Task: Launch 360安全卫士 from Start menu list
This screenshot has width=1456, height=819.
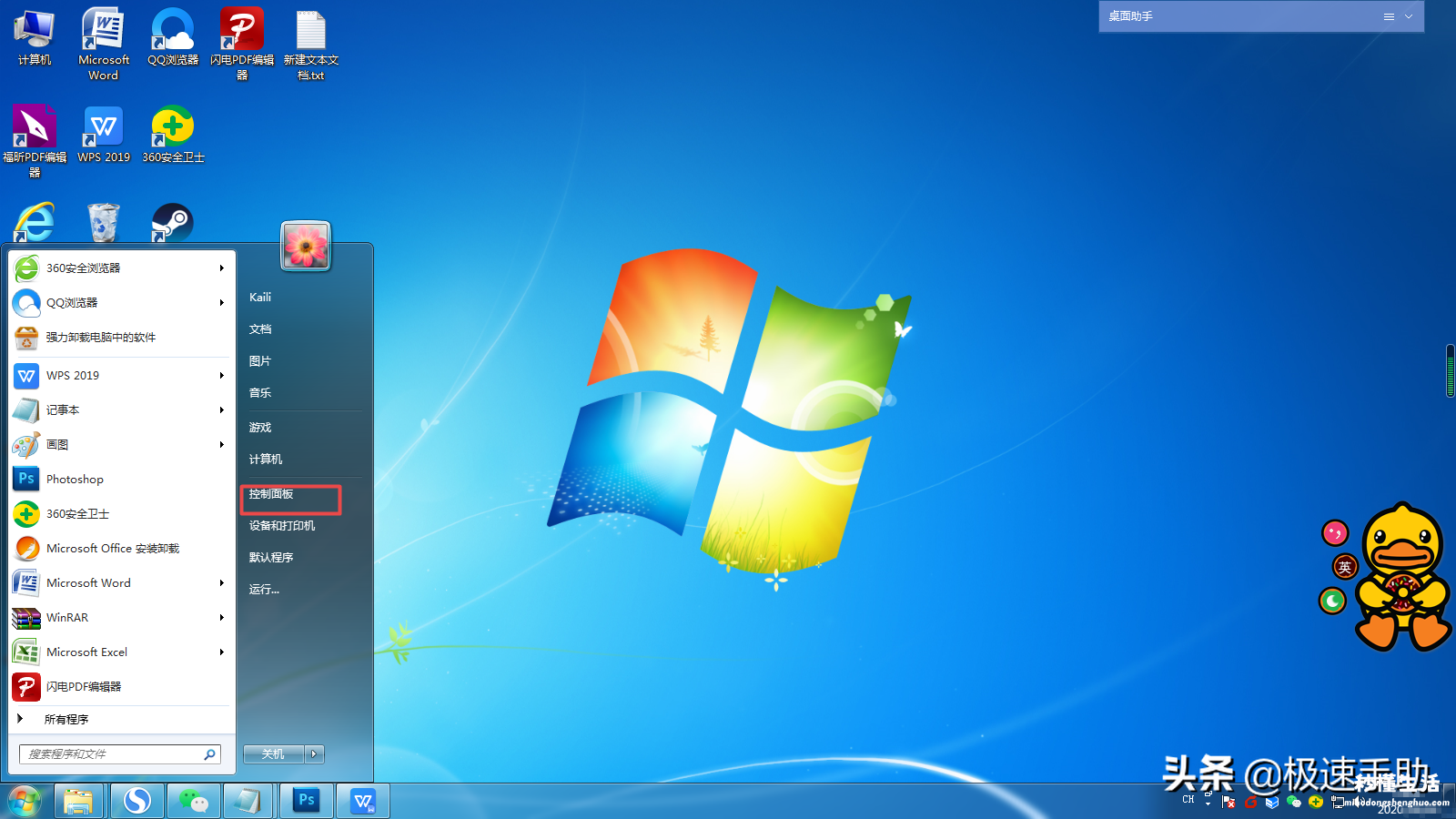Action: point(121,514)
